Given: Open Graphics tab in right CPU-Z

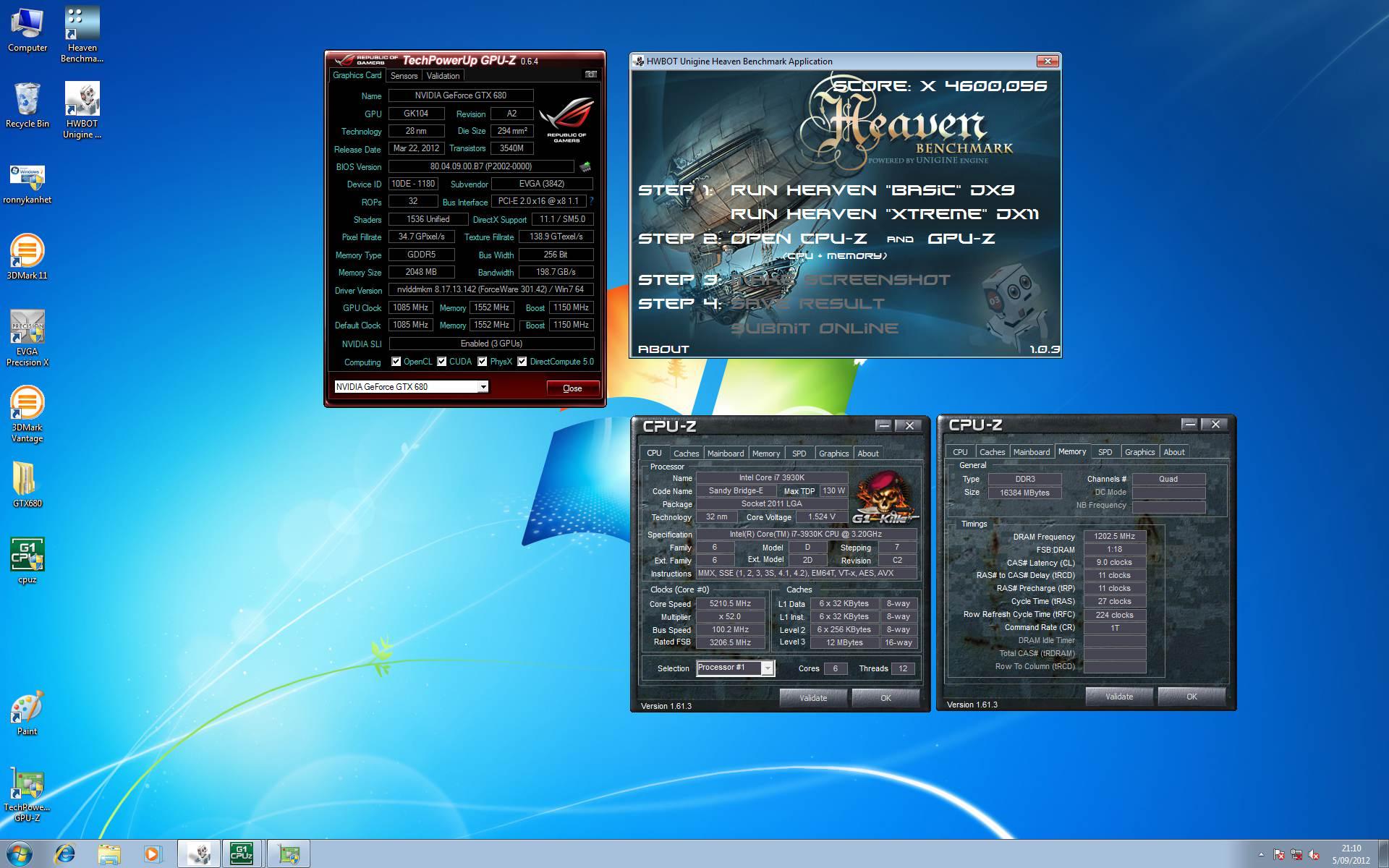Looking at the screenshot, I should [x=1139, y=452].
